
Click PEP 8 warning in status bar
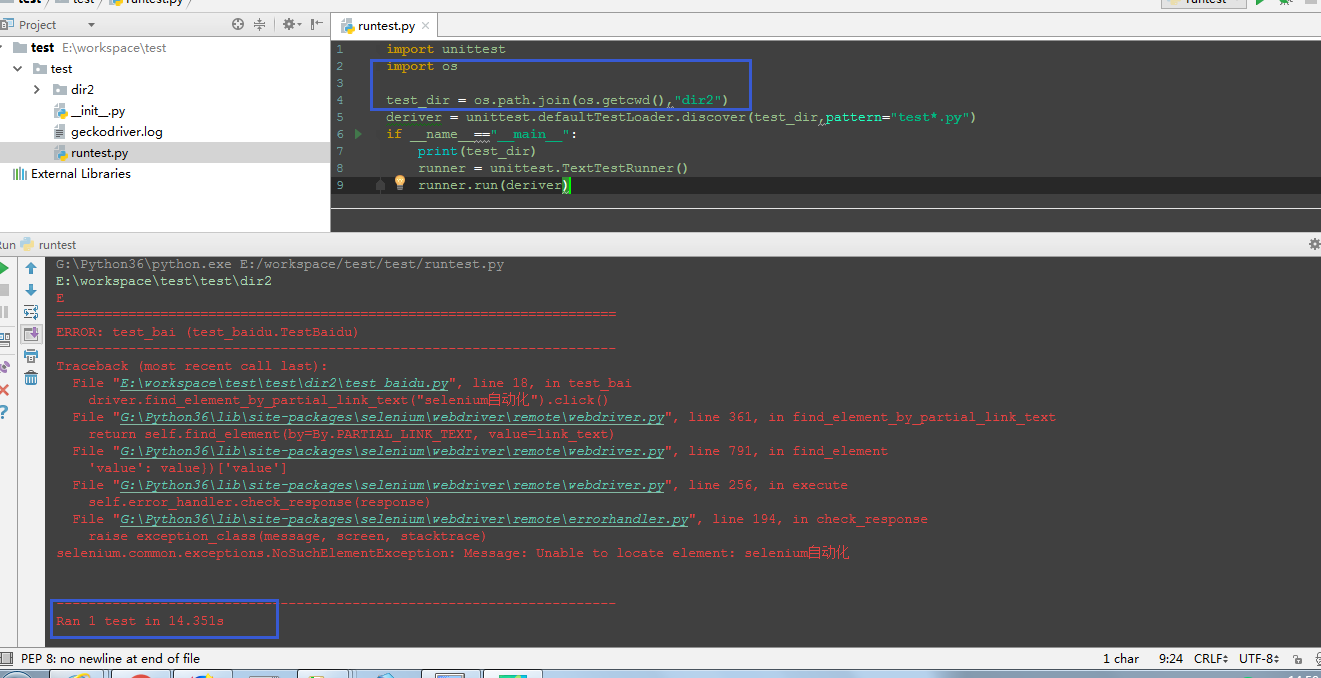pos(110,658)
